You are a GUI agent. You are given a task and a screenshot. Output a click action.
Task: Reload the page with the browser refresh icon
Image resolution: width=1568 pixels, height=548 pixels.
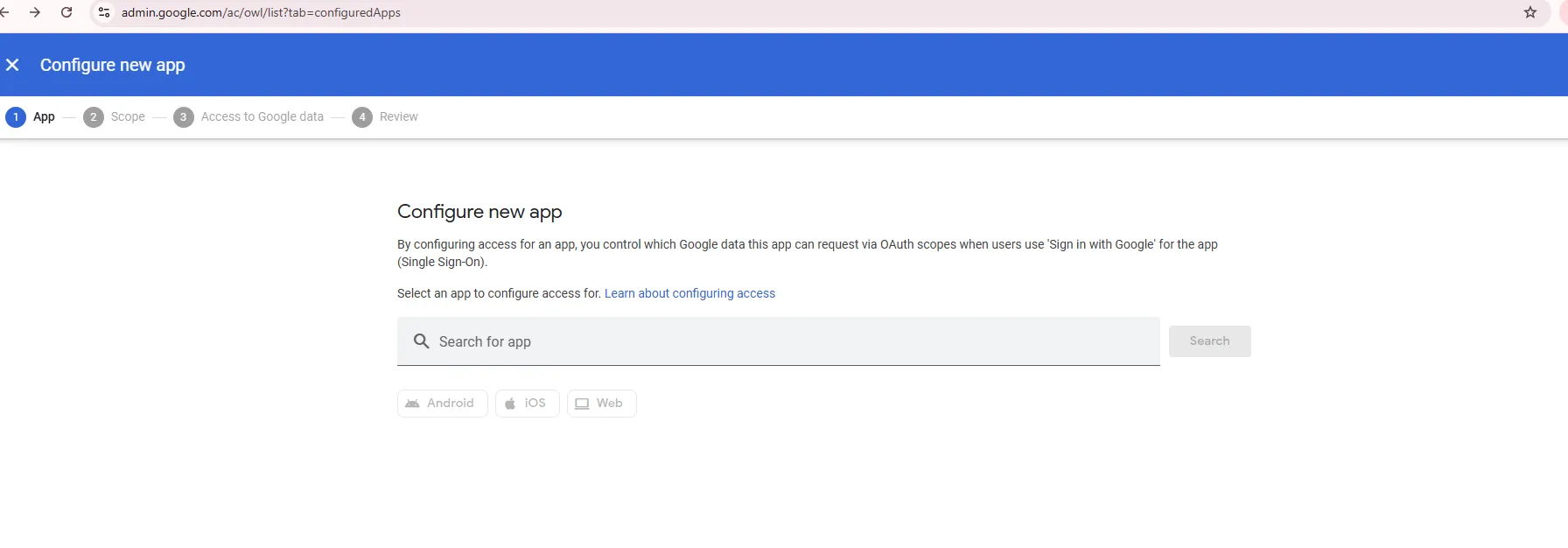tap(66, 12)
